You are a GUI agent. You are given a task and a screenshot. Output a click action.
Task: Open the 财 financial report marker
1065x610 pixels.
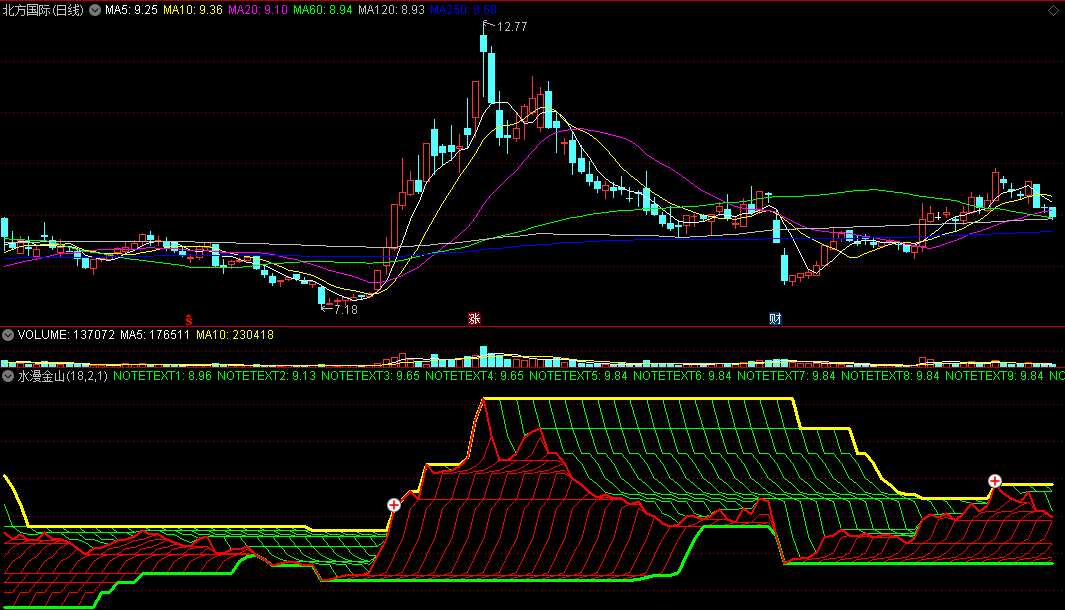click(x=775, y=319)
